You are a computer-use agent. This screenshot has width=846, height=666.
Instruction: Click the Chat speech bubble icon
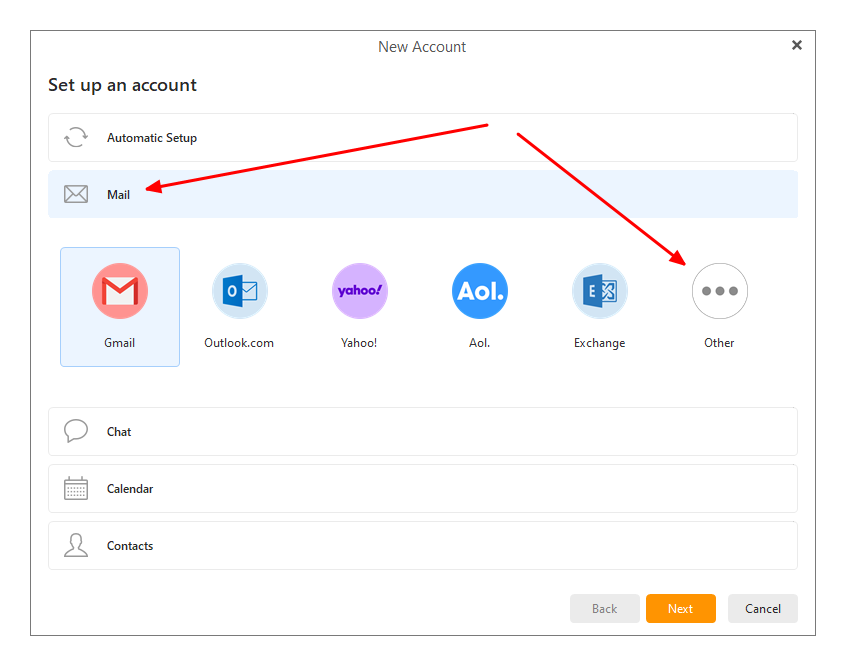pos(76,431)
